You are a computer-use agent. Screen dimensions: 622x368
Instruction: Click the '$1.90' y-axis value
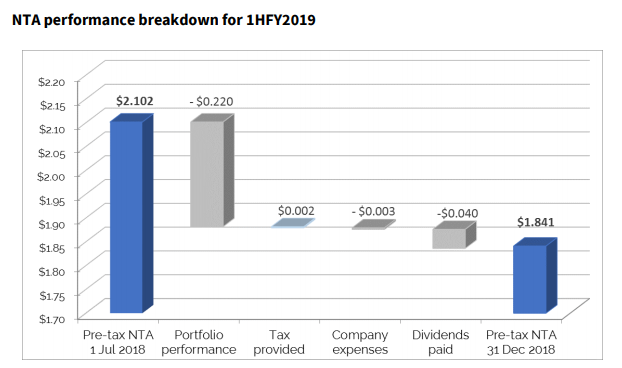[52, 224]
